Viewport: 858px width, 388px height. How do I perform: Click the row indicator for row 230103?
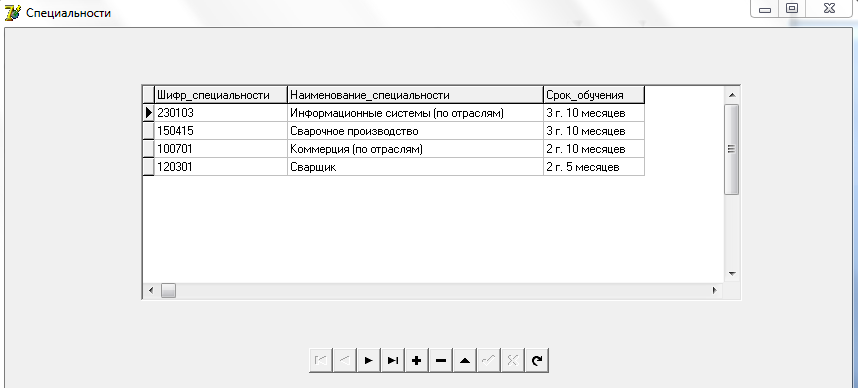tap(148, 113)
